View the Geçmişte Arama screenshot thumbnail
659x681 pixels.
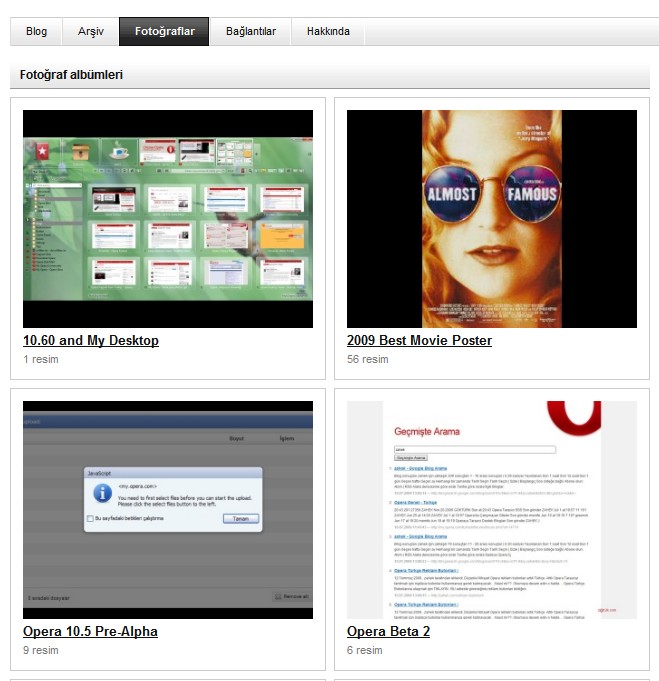(492, 510)
